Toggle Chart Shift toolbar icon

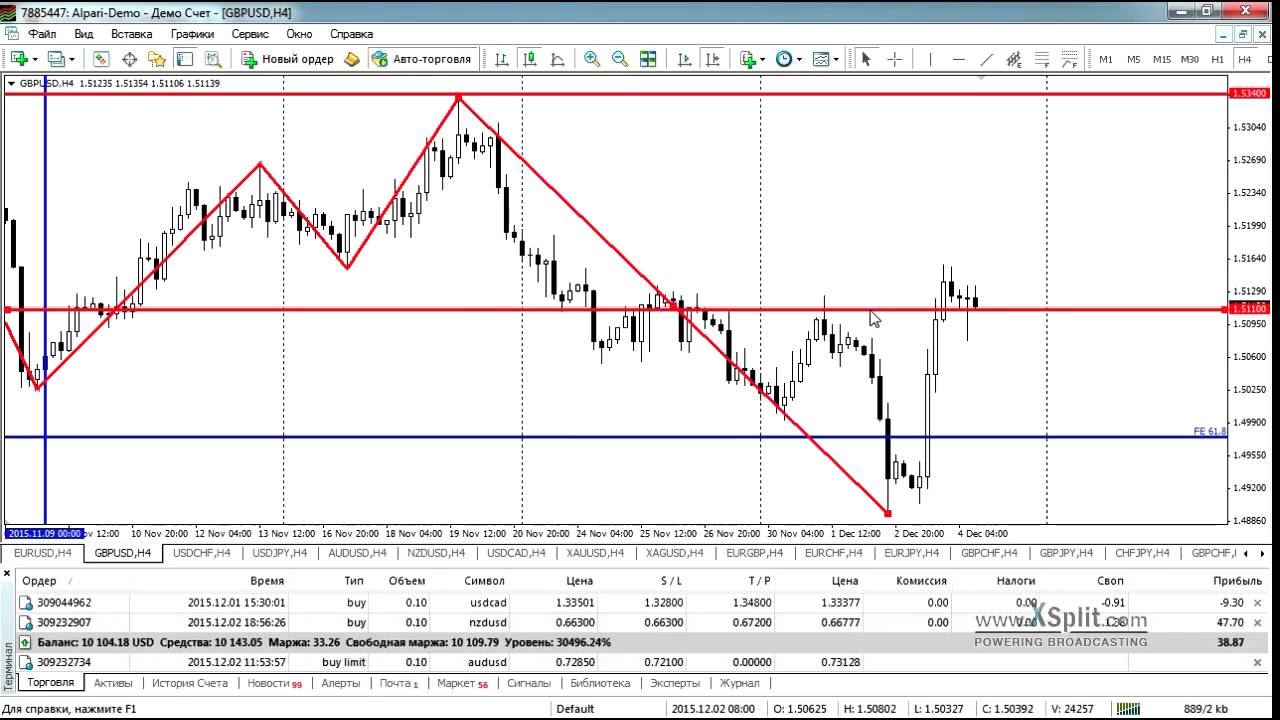coord(713,59)
